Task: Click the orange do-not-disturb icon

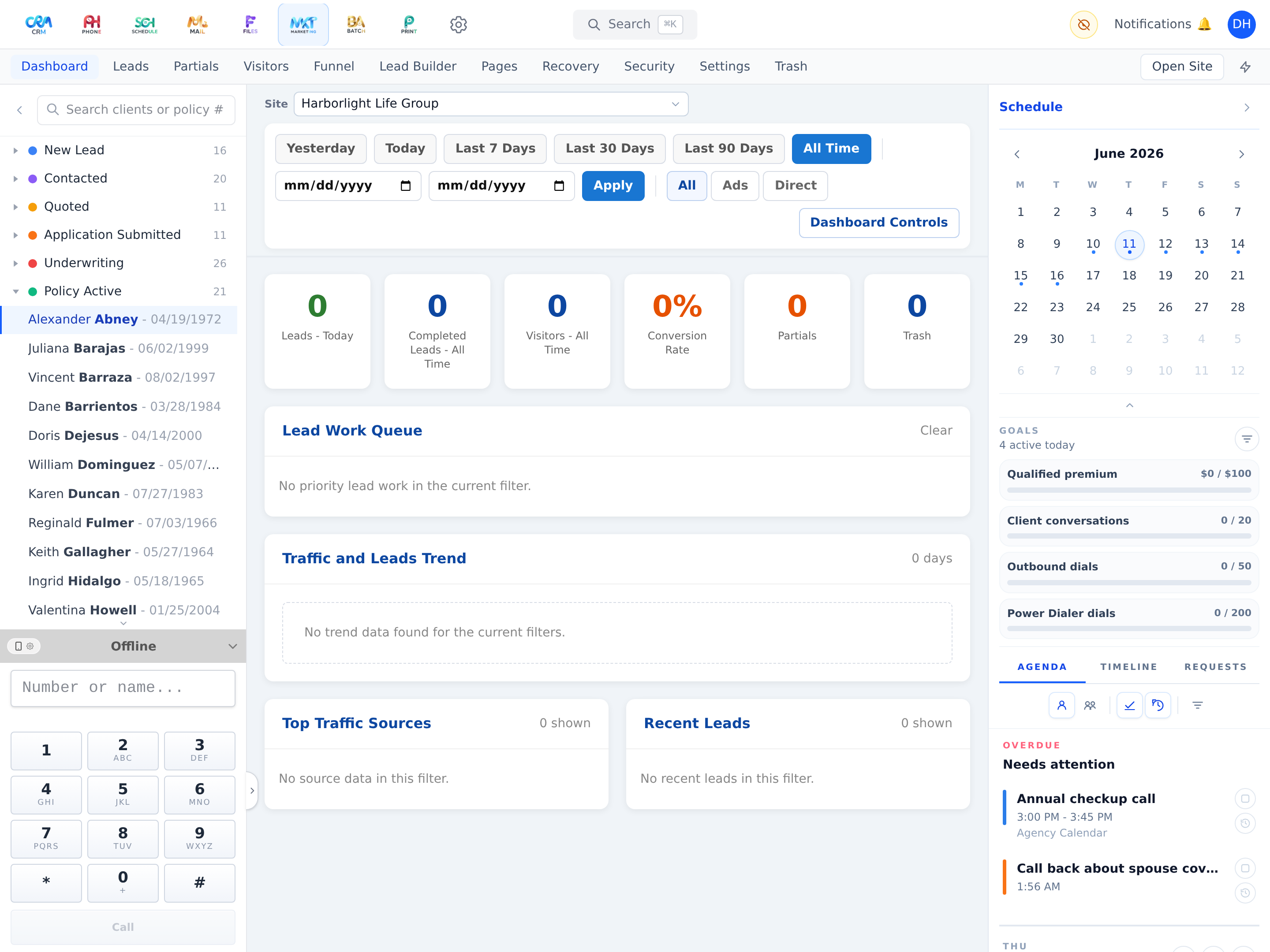Action: pyautogui.click(x=1083, y=25)
